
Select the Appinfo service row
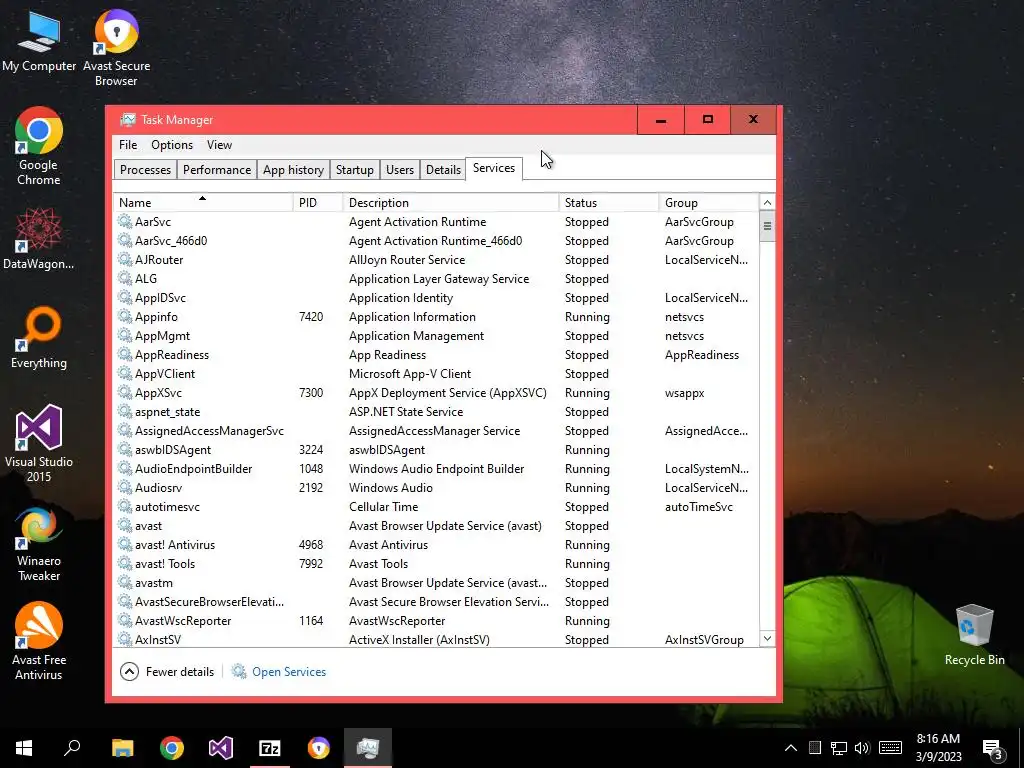coord(436,317)
